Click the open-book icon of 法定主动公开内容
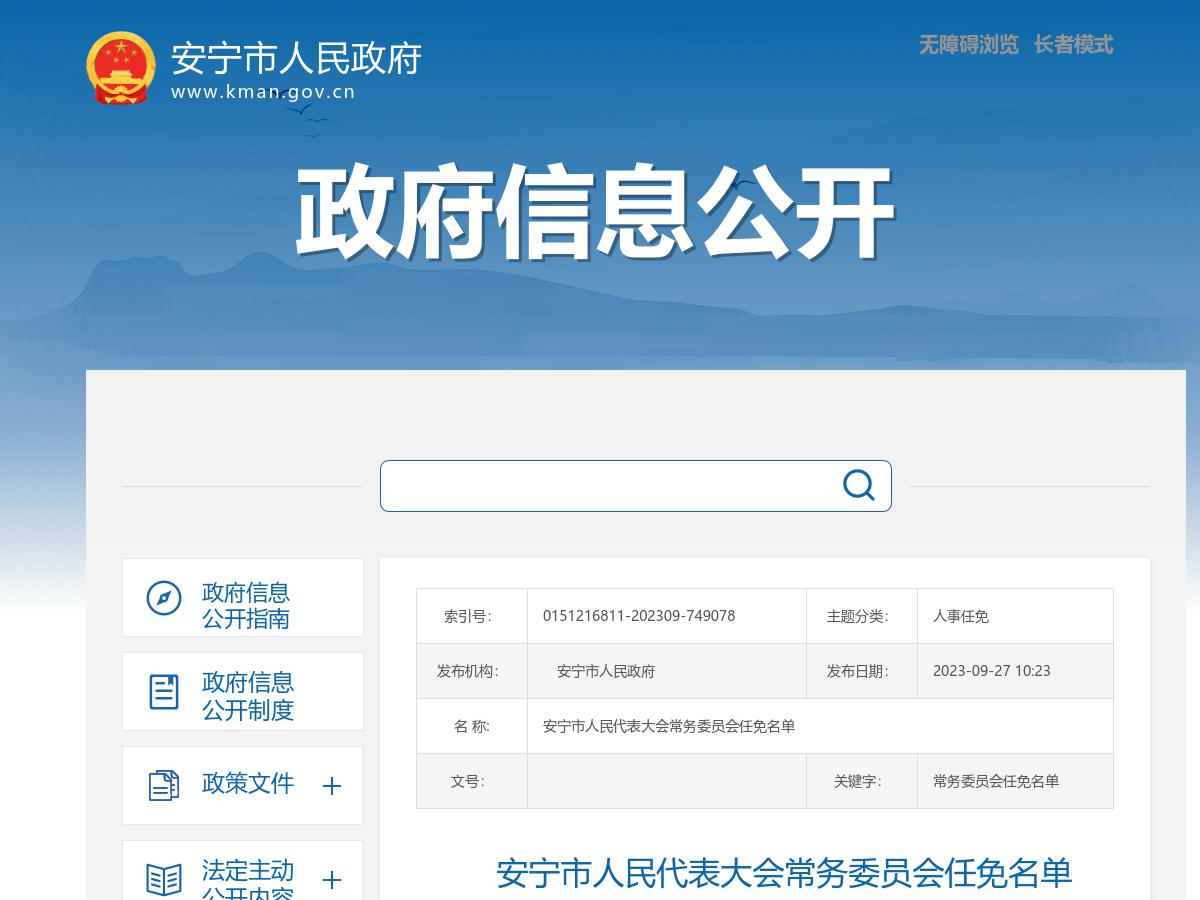The image size is (1200, 900). pos(161,877)
